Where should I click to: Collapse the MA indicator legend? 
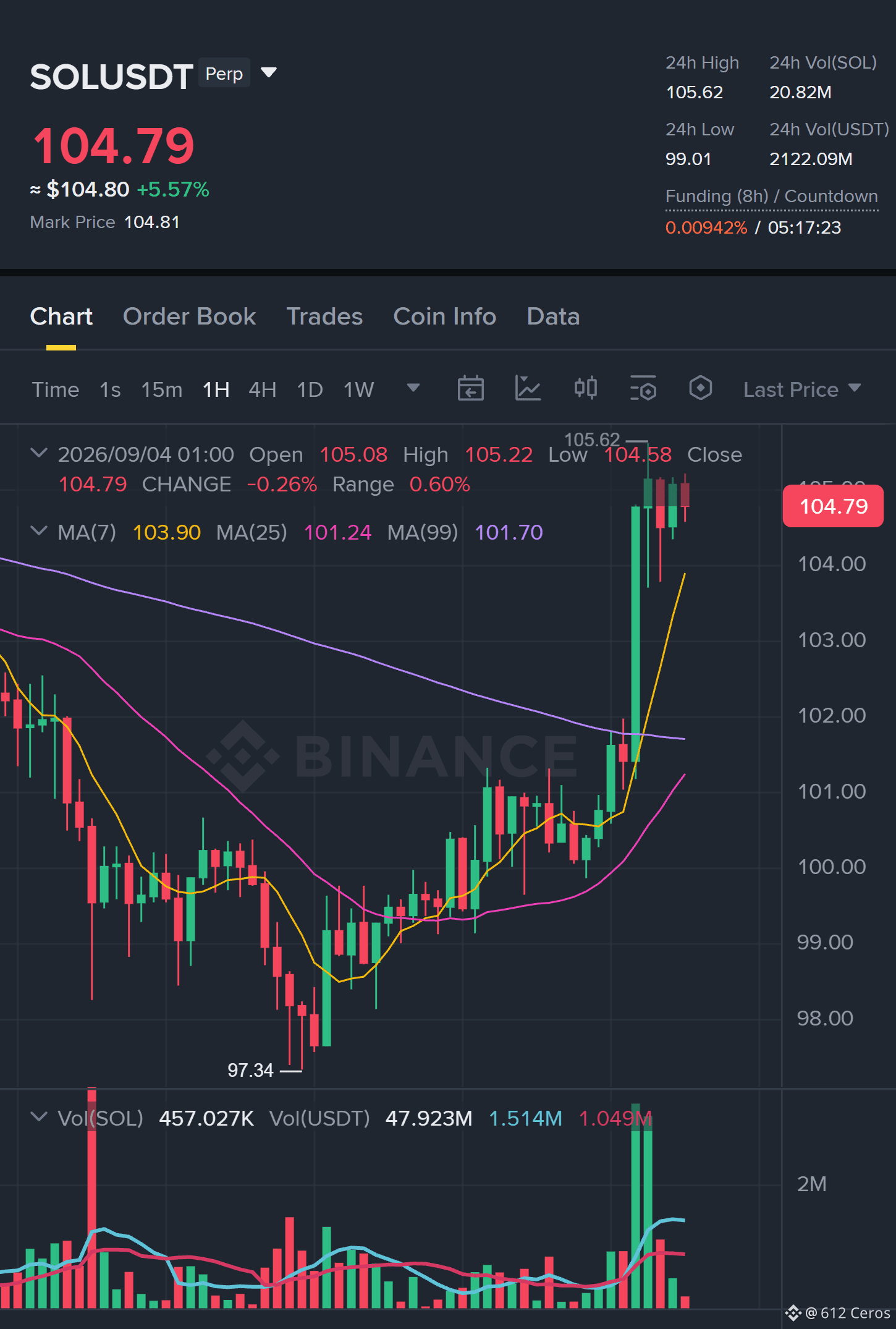tap(38, 531)
